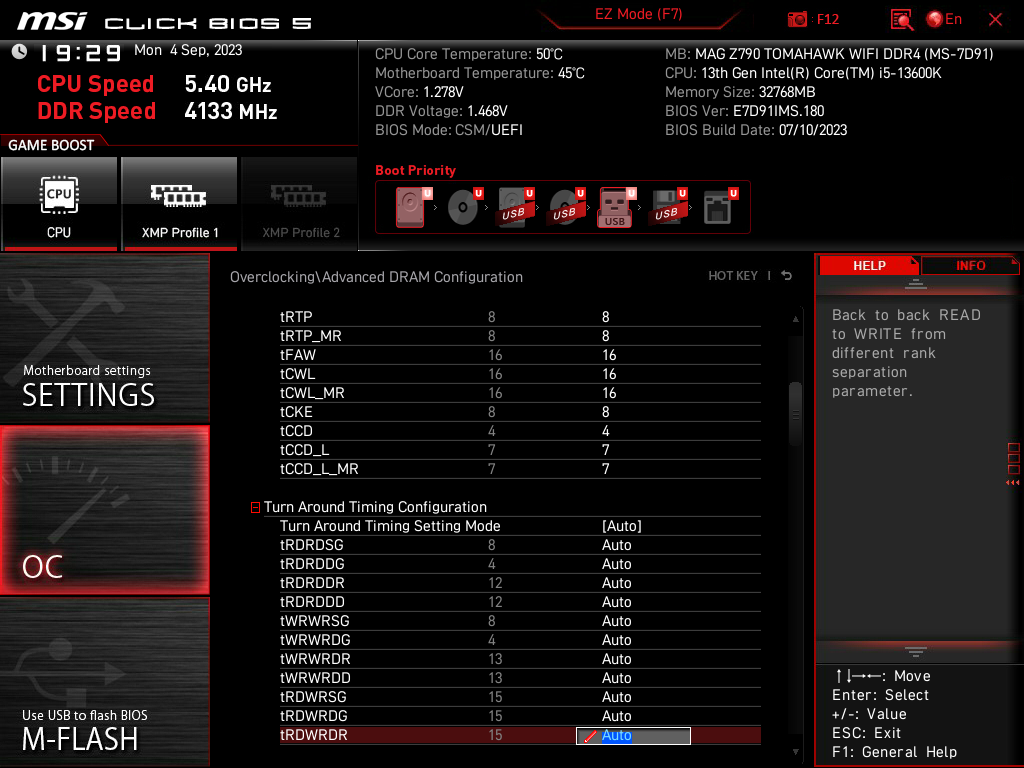
Task: Click the tCCD_L timing row
Action: point(520,450)
